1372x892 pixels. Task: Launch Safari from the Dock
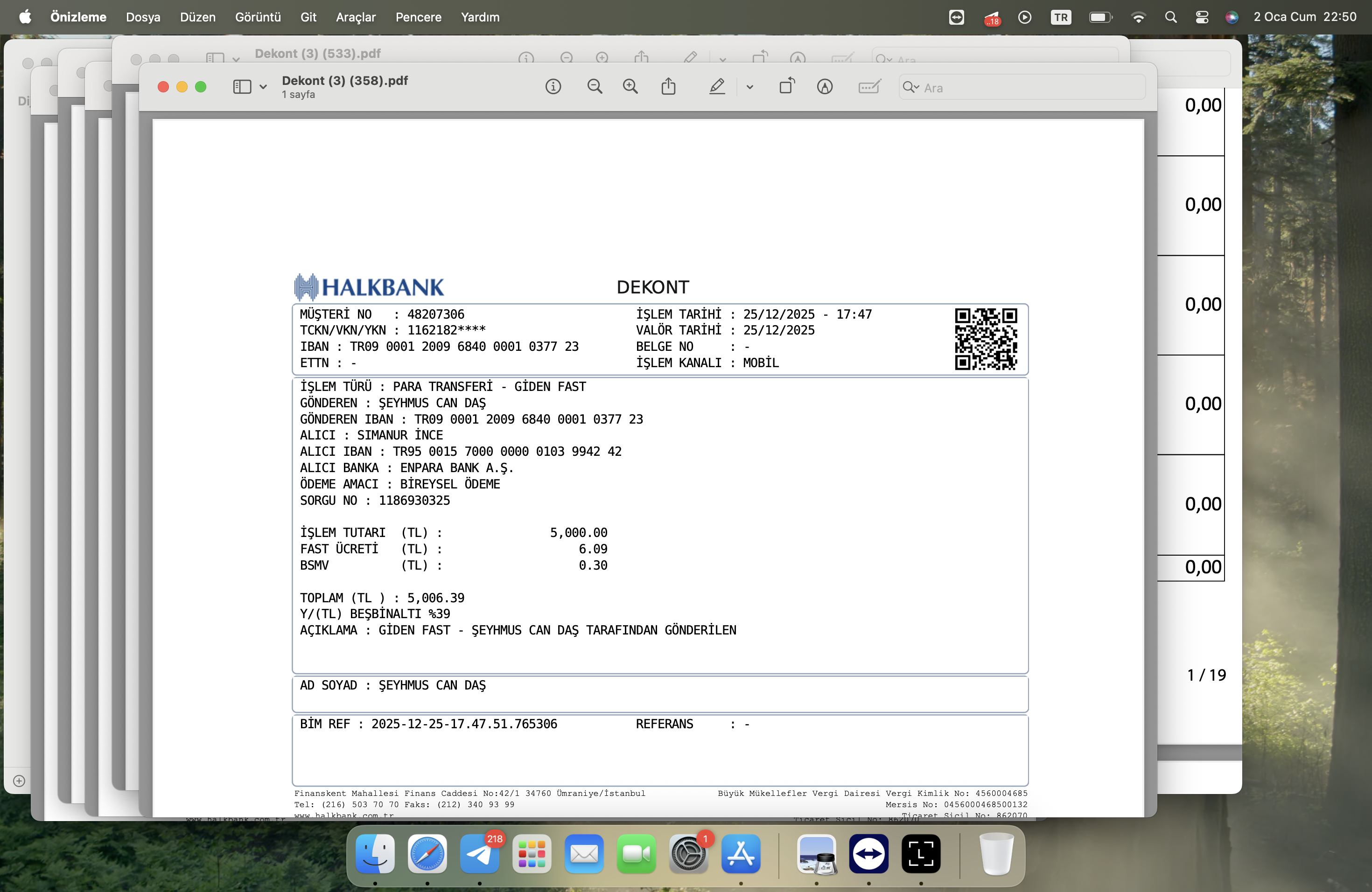click(x=427, y=853)
